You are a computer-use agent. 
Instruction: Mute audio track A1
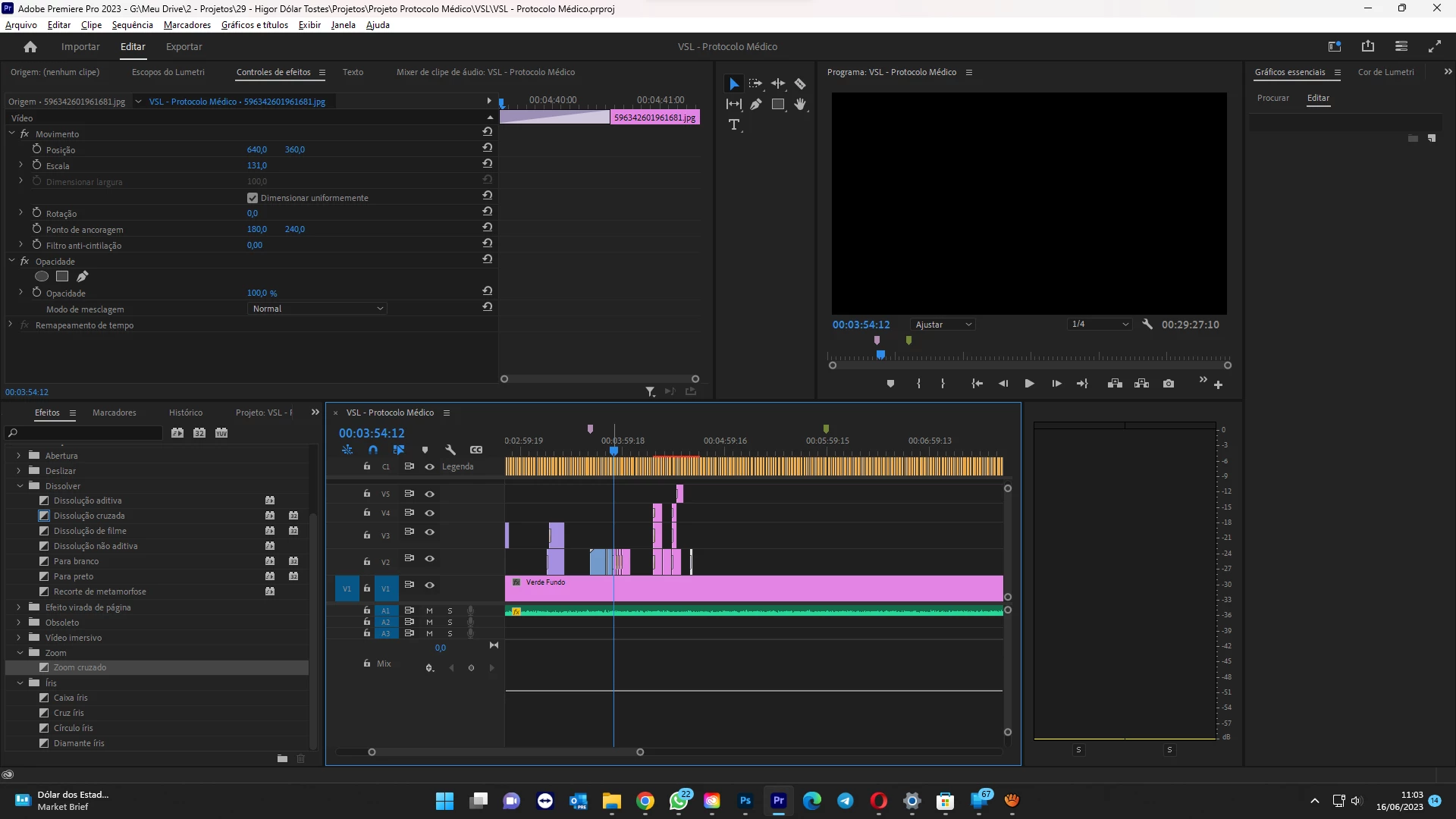[429, 610]
